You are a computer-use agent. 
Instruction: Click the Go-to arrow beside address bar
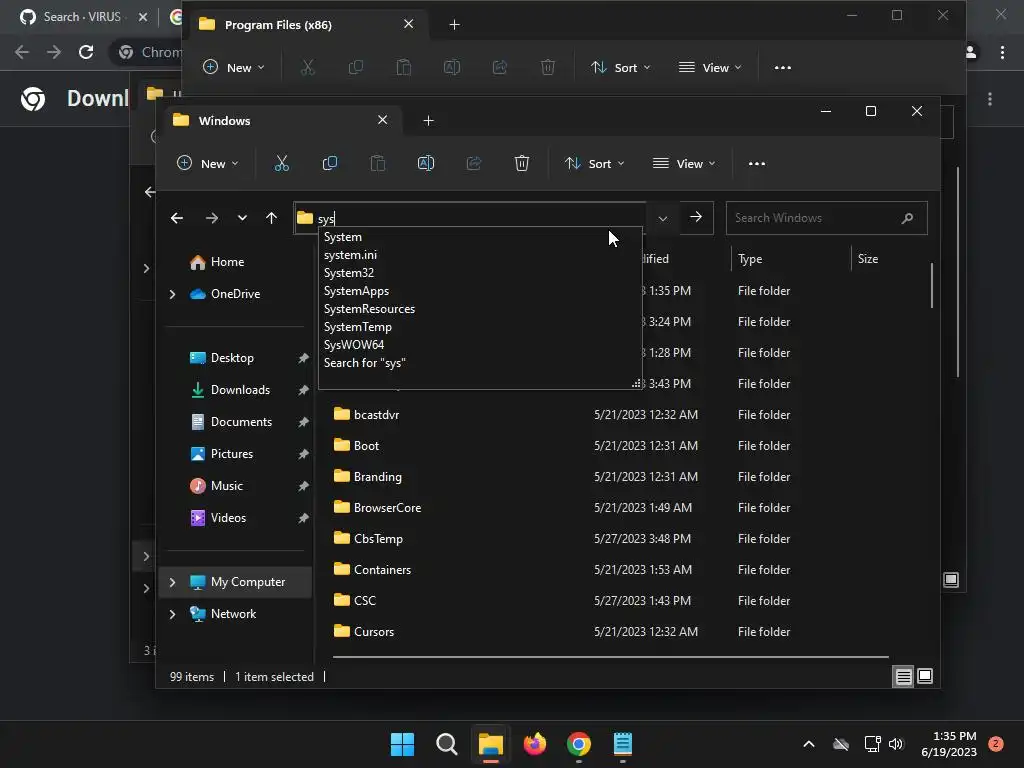pyautogui.click(x=696, y=217)
